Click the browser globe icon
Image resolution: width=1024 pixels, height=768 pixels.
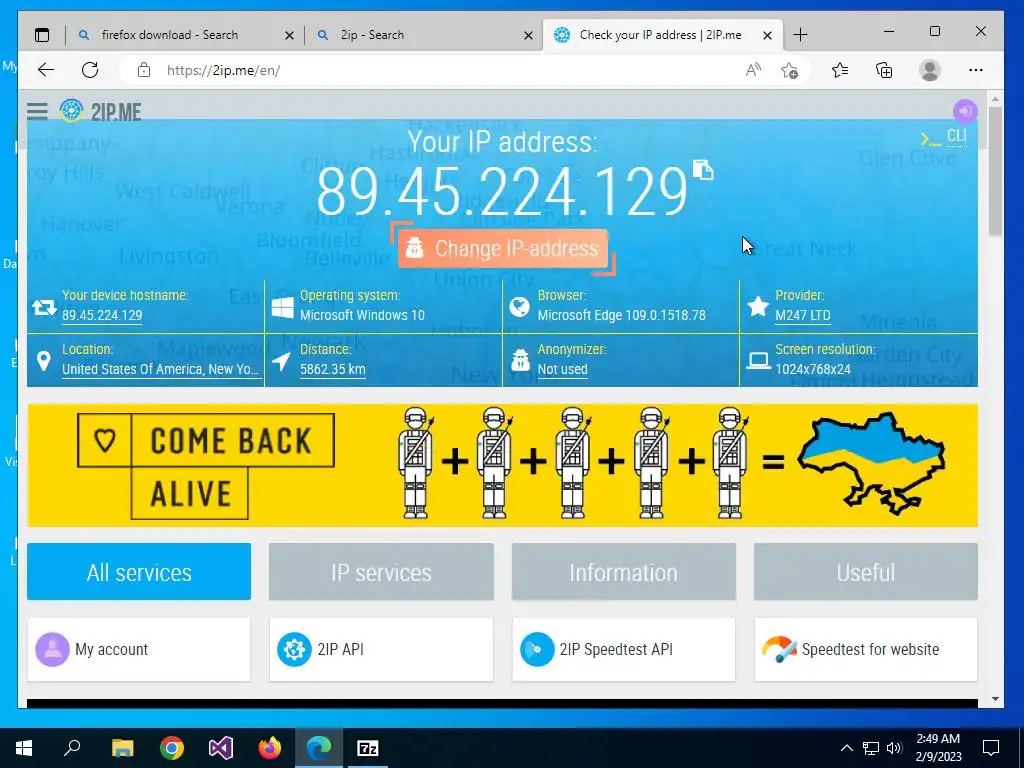pos(520,307)
